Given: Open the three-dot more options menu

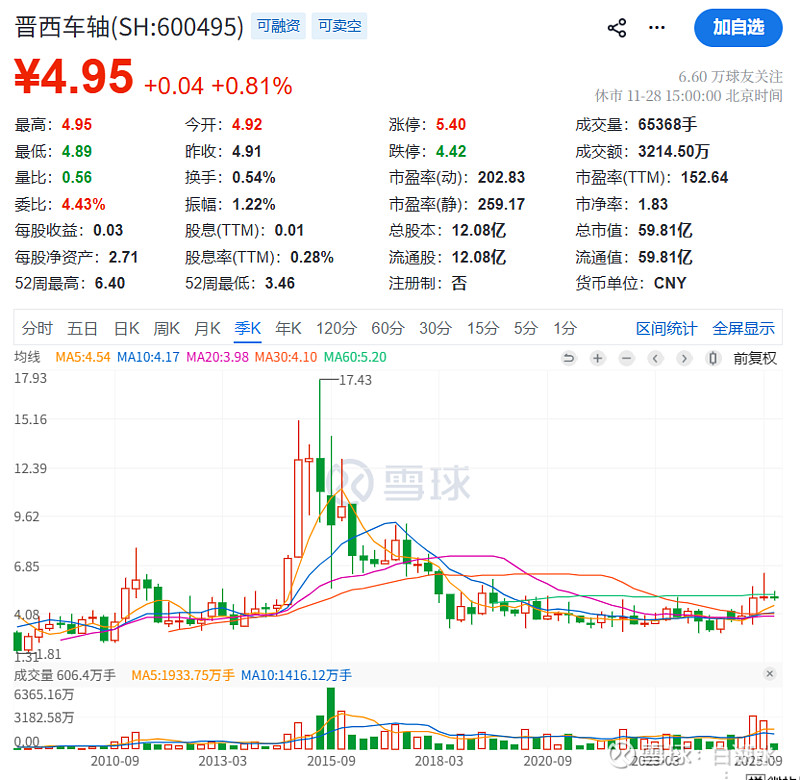Looking at the screenshot, I should 657,28.
